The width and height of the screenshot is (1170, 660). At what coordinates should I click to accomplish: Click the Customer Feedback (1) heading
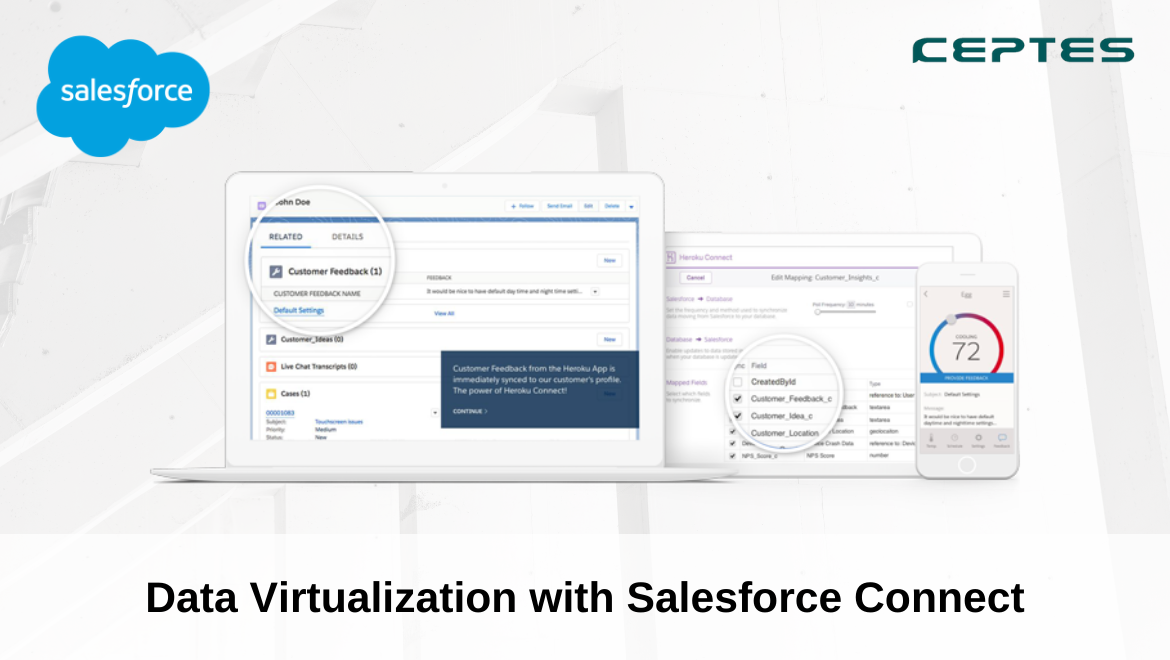[335, 271]
